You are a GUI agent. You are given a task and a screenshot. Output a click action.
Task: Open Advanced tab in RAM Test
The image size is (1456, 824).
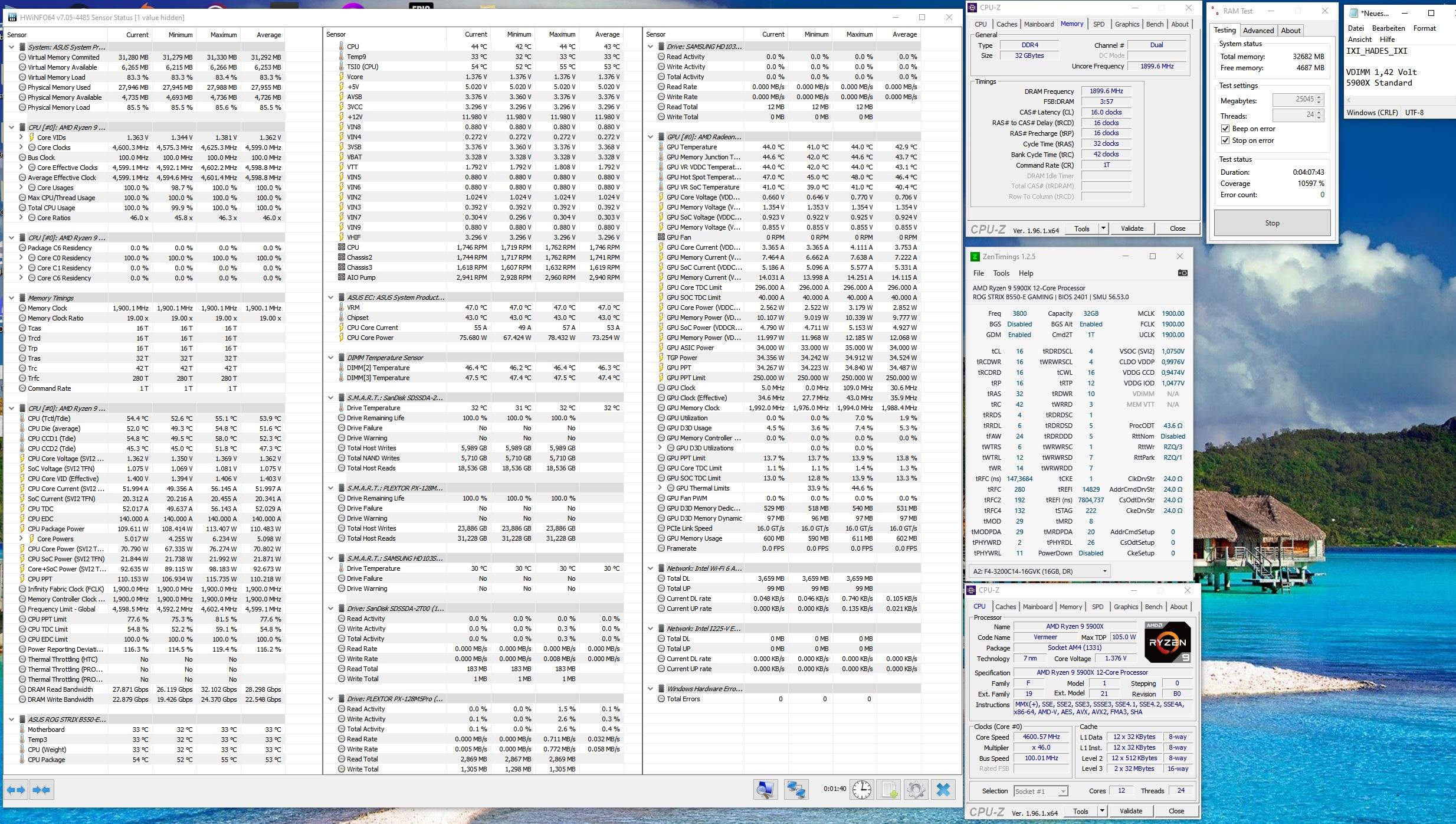(1258, 31)
